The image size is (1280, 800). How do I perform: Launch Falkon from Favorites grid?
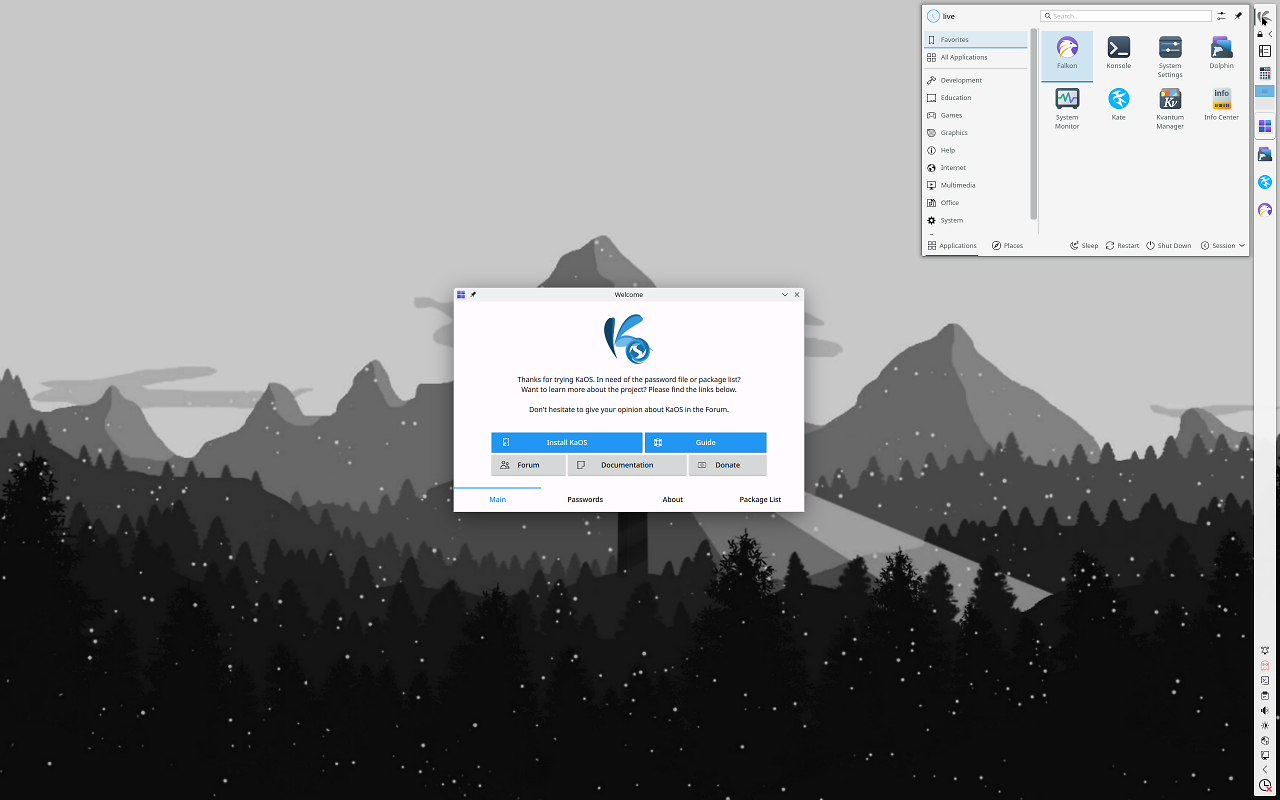point(1067,56)
